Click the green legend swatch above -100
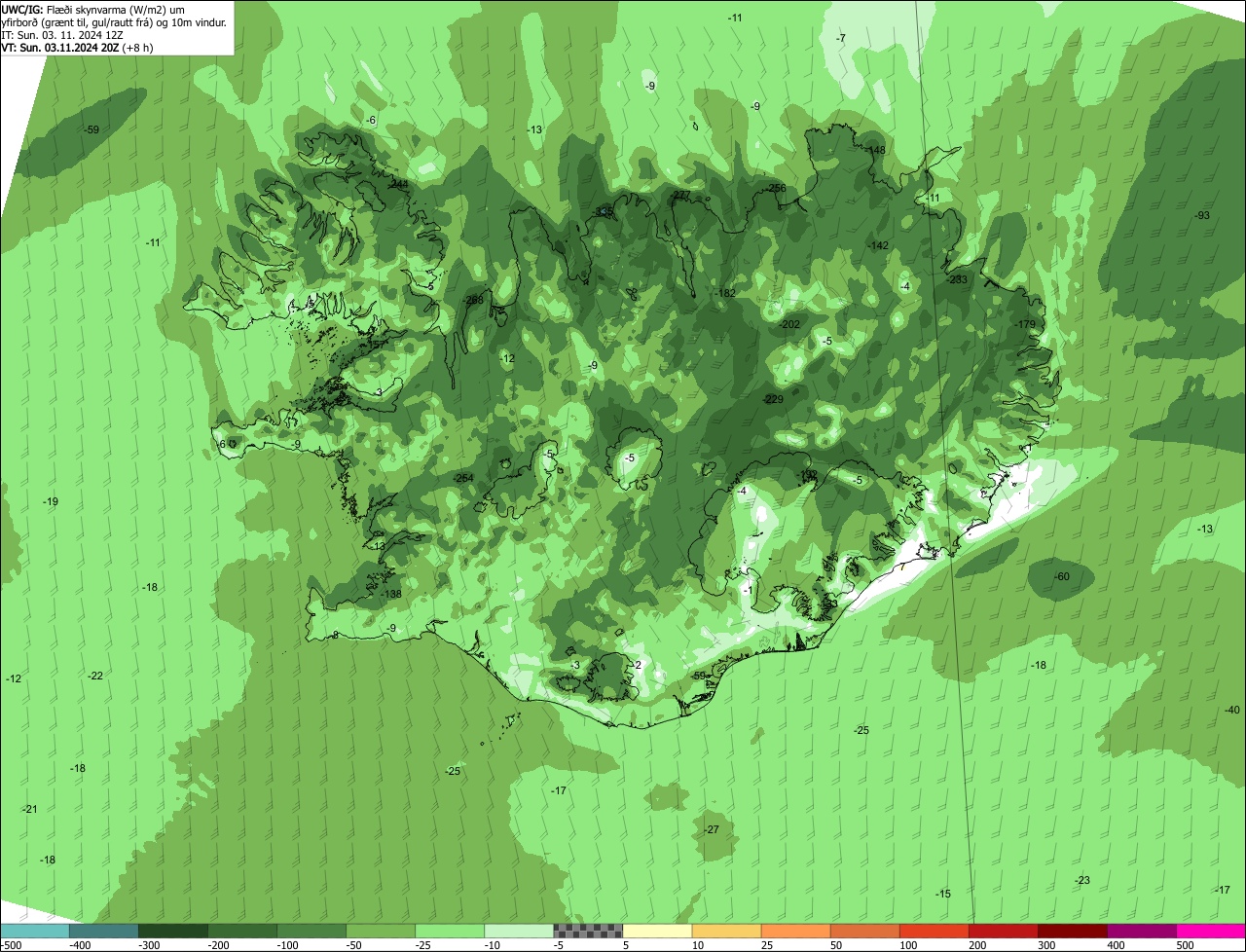1246x952 pixels. 311,931
